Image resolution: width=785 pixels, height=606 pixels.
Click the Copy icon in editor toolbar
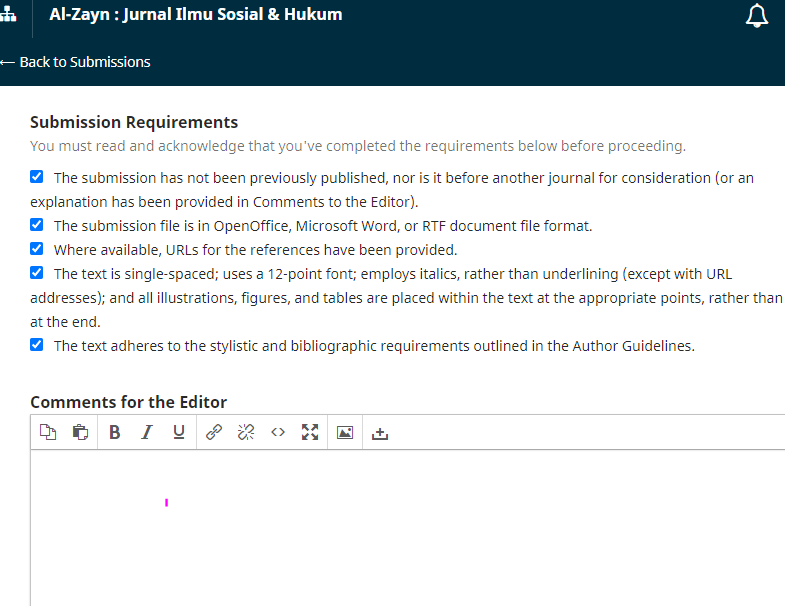(x=48, y=432)
